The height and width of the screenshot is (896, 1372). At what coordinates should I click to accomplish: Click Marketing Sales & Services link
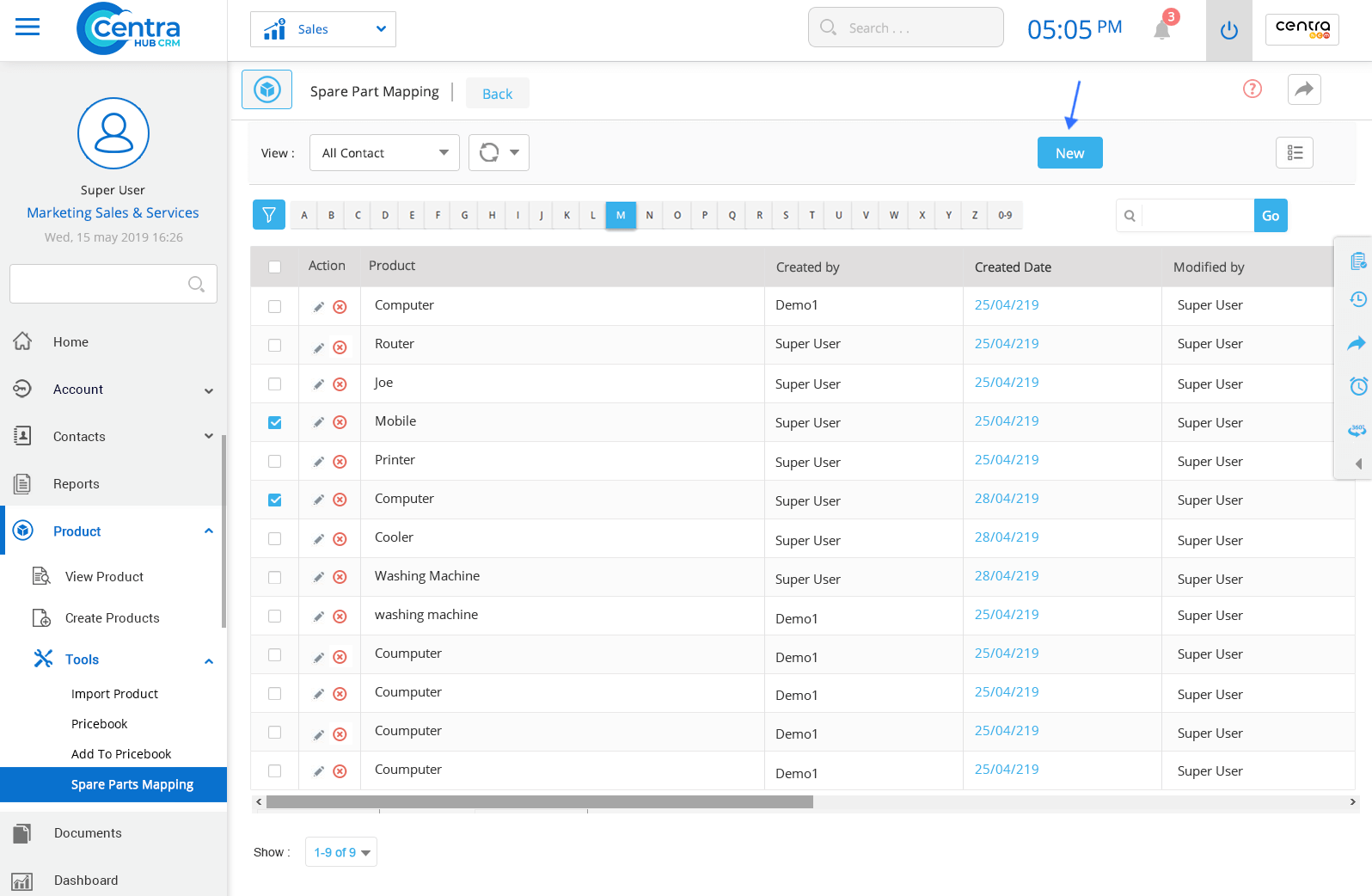[113, 212]
